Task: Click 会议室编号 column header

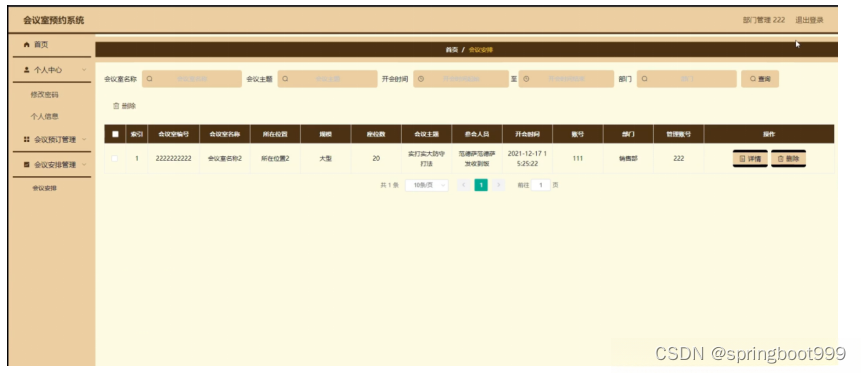Action: click(174, 134)
